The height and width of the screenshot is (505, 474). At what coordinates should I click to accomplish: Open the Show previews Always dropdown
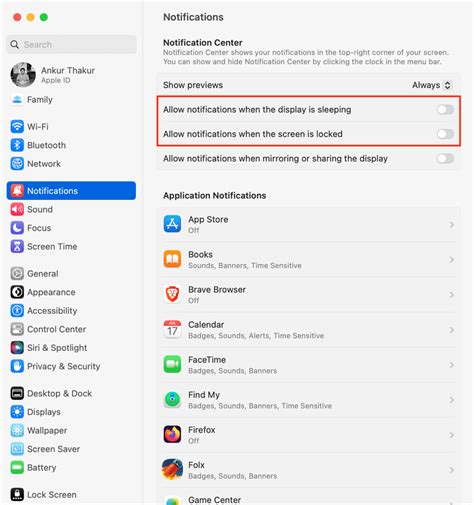coord(432,85)
